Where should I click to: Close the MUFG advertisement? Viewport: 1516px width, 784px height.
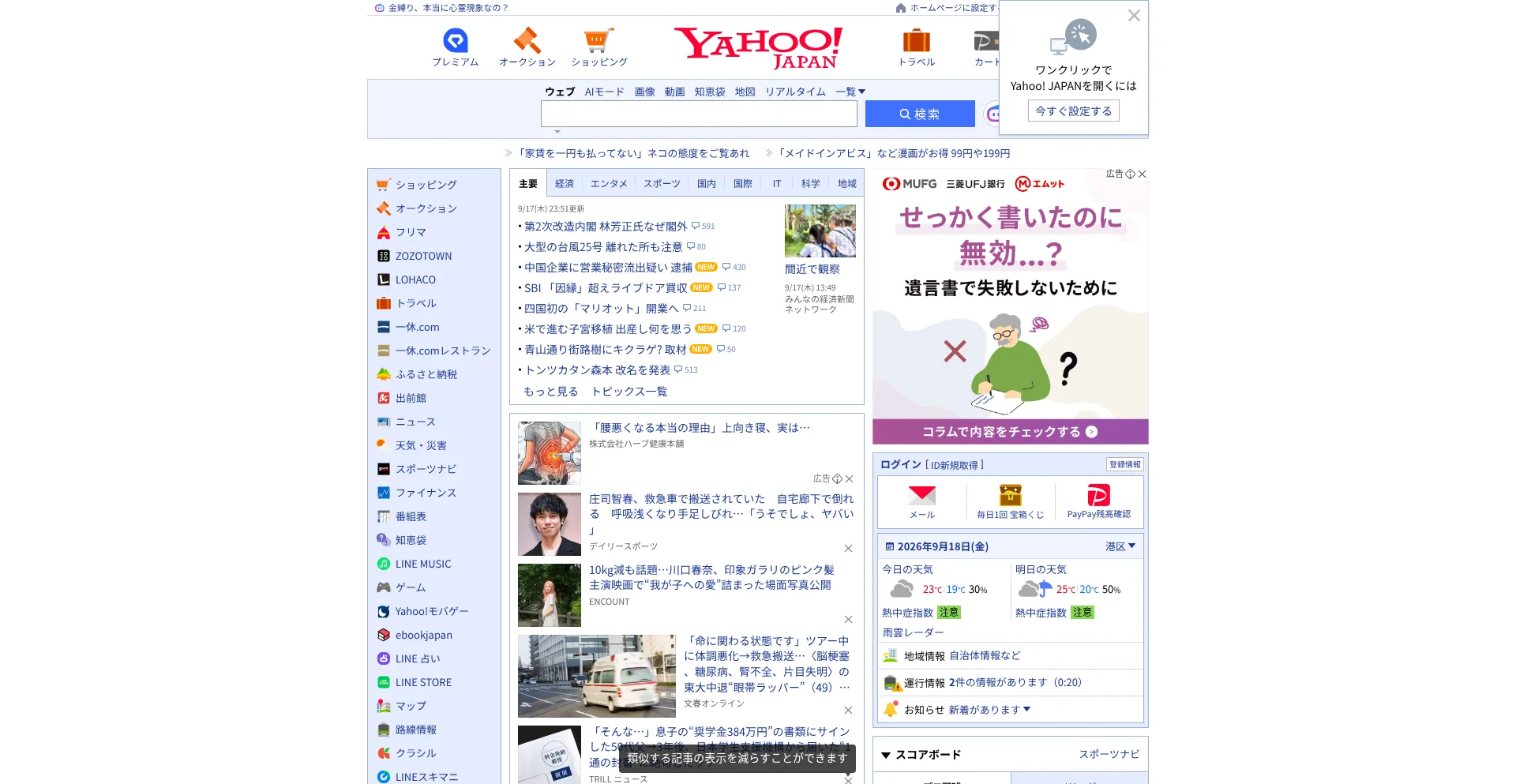pyautogui.click(x=1142, y=174)
